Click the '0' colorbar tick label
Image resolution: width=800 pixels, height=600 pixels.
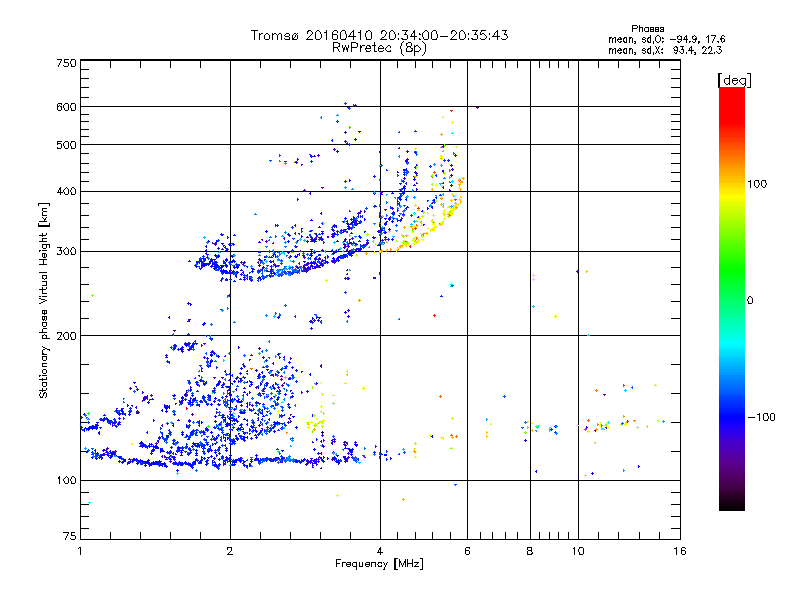(x=750, y=301)
